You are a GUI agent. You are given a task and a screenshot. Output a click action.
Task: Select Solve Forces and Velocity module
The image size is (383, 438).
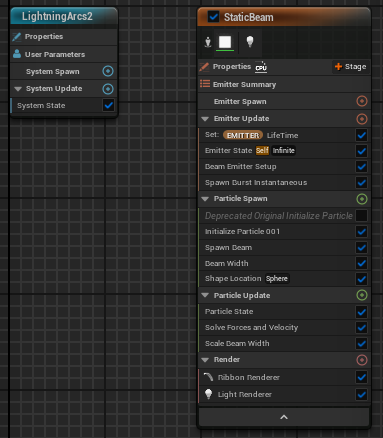284,327
